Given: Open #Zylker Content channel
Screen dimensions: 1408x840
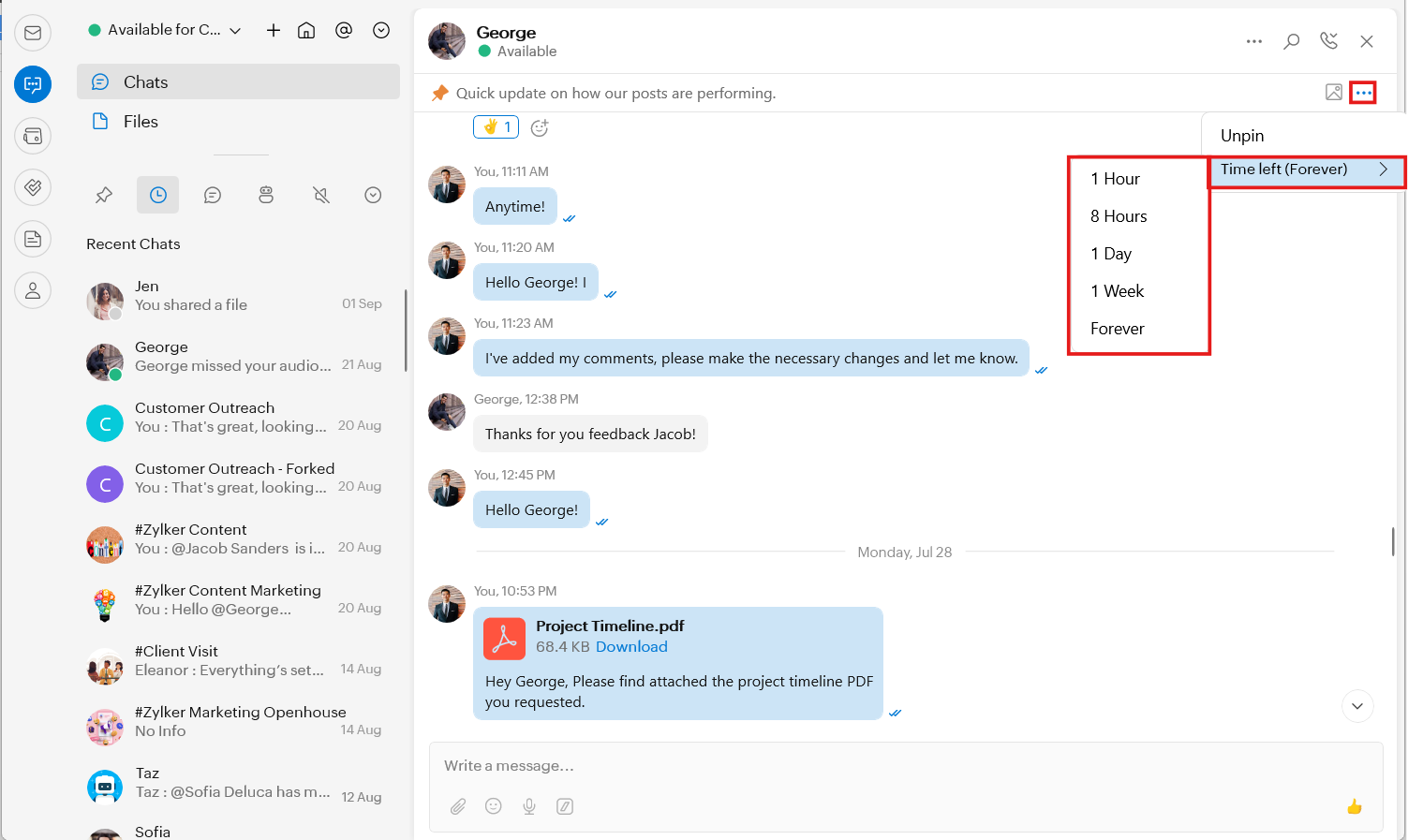Looking at the screenshot, I should [238, 545].
